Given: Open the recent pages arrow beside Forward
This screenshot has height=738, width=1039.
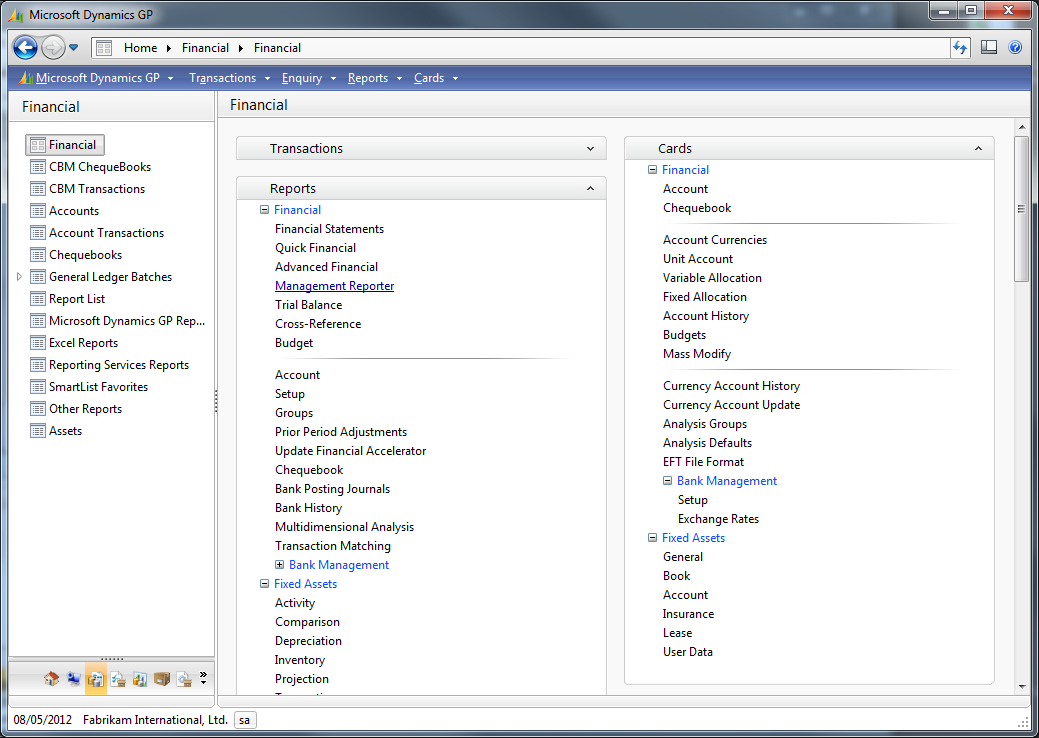Looking at the screenshot, I should 74,48.
